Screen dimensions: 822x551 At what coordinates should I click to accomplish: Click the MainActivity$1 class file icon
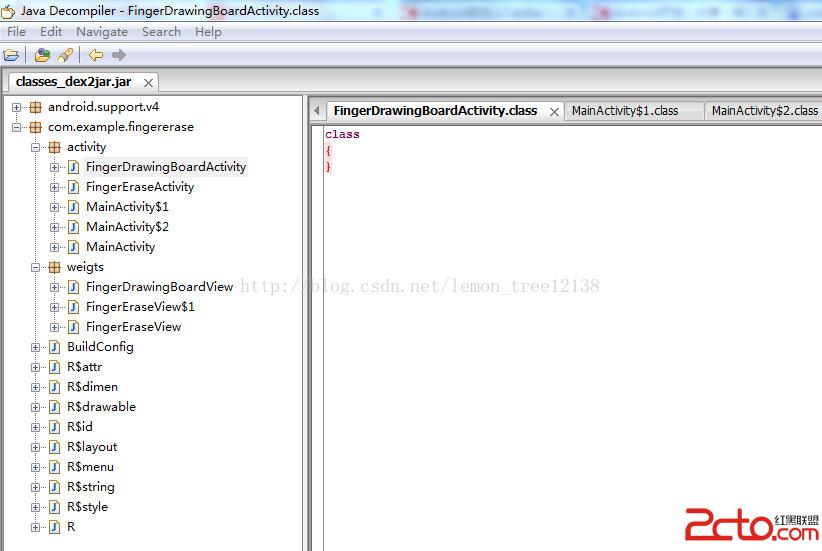pyautogui.click(x=74, y=207)
